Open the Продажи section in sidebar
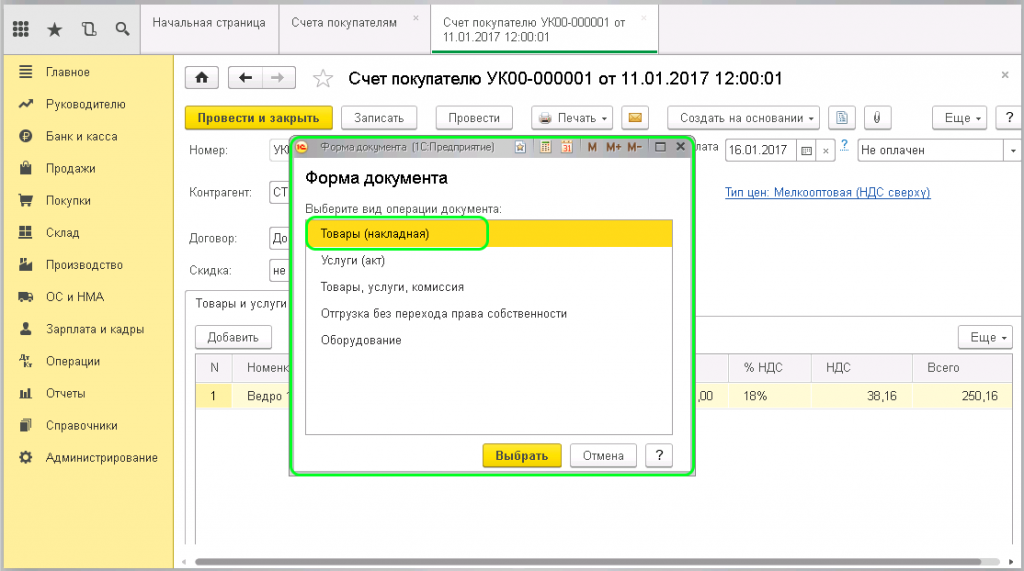 (x=70, y=168)
